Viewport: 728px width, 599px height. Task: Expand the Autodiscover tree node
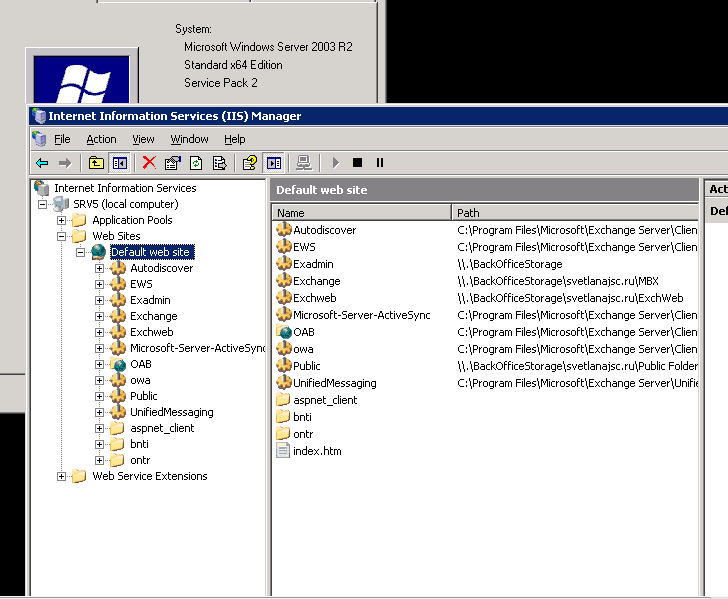pyautogui.click(x=99, y=268)
